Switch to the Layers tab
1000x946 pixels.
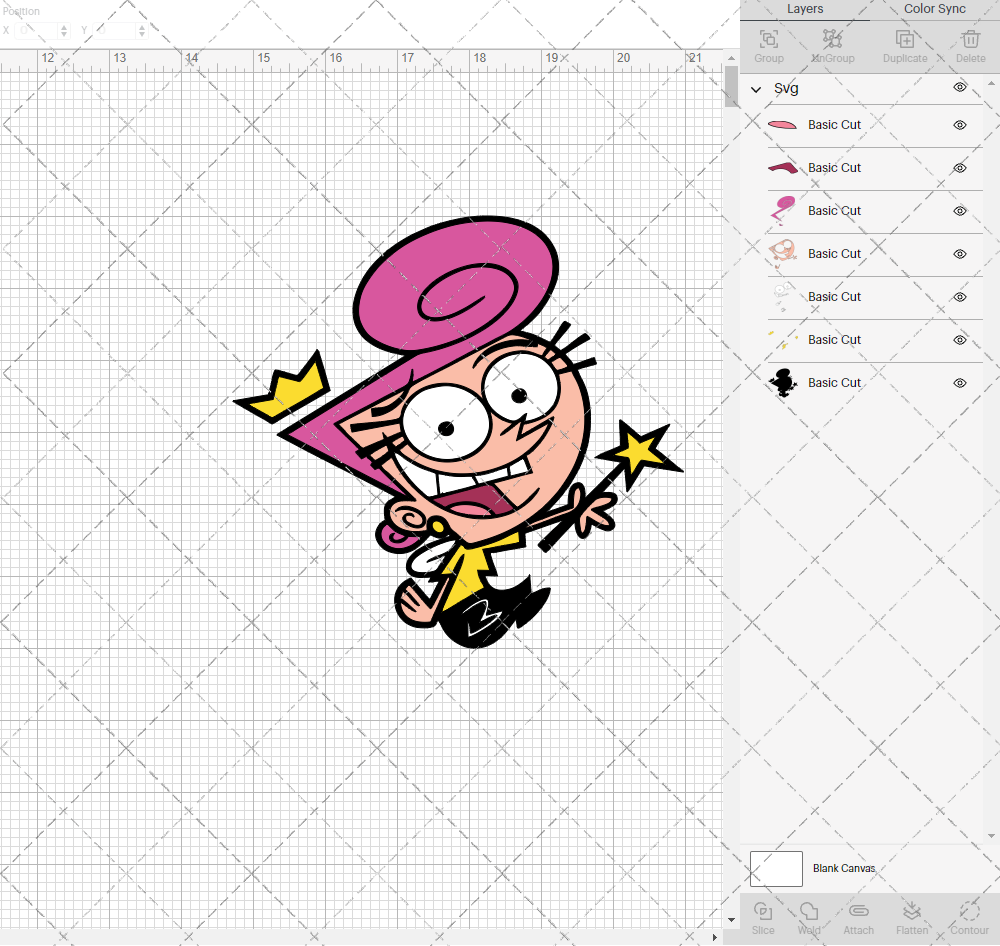805,10
